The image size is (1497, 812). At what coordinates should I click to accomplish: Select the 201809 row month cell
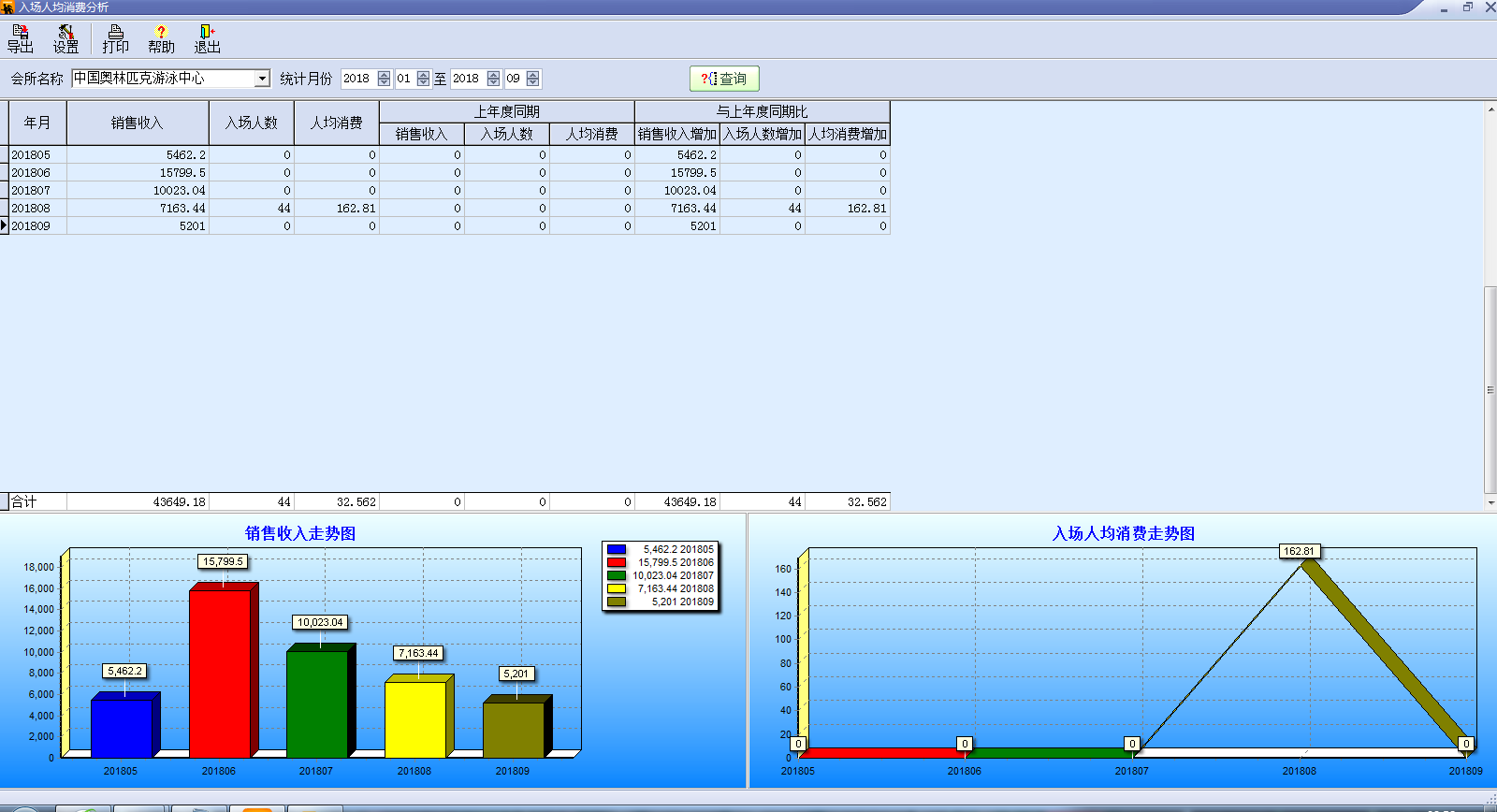[x=37, y=226]
